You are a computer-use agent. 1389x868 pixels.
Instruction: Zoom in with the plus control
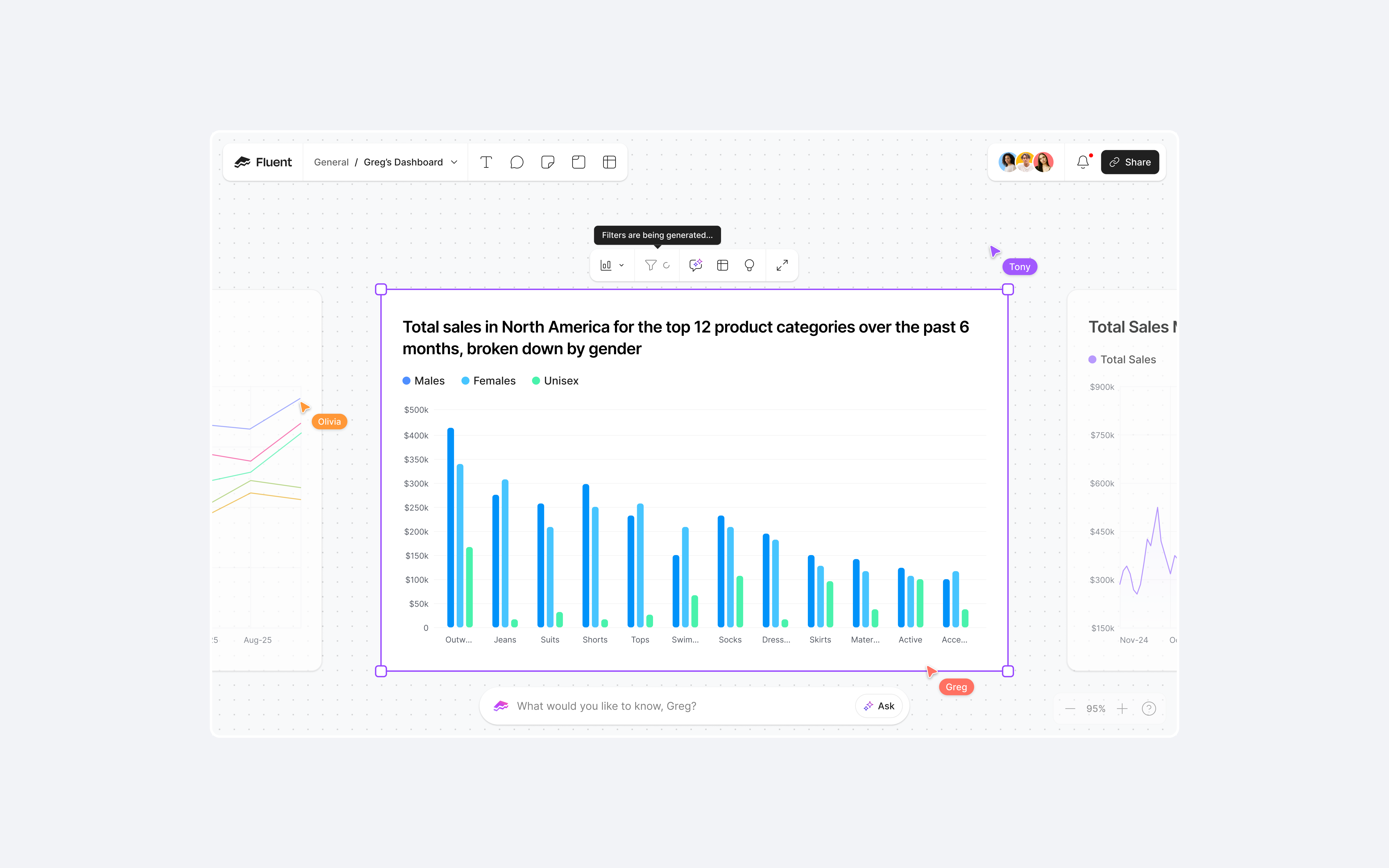click(x=1122, y=709)
